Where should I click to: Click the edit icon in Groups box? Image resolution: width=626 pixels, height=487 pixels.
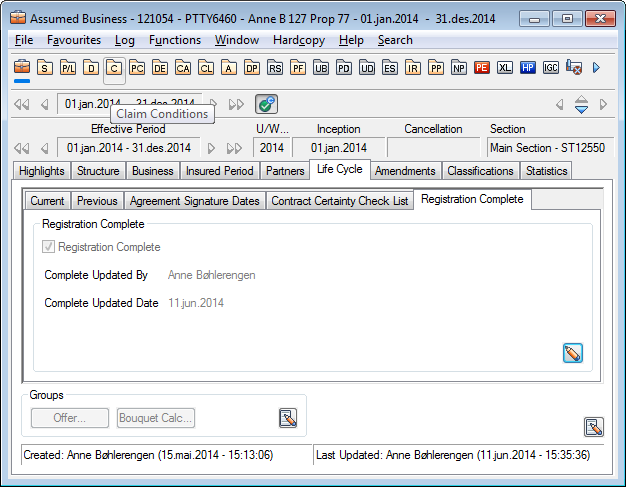[x=288, y=418]
